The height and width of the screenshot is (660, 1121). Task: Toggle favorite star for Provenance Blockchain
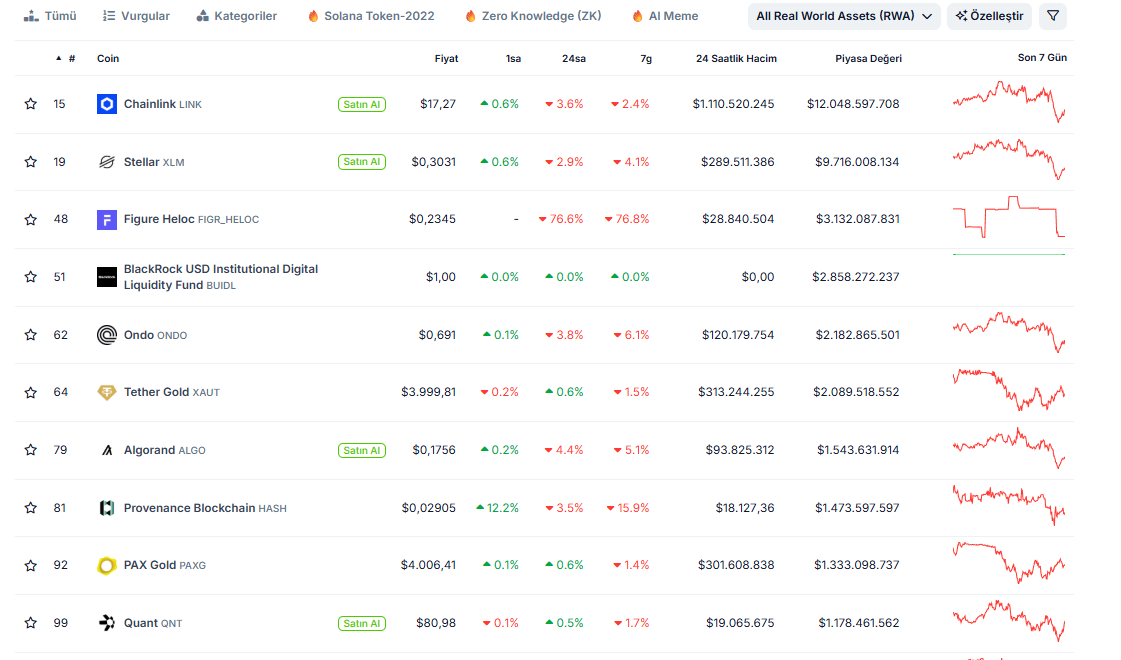[31, 508]
